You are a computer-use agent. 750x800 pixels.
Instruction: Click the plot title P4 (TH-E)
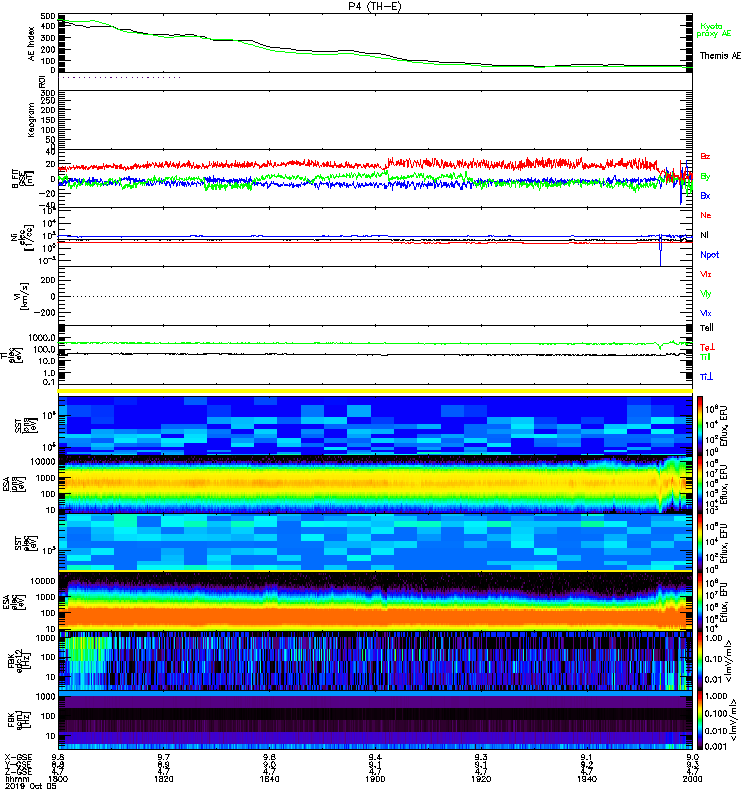374,6
